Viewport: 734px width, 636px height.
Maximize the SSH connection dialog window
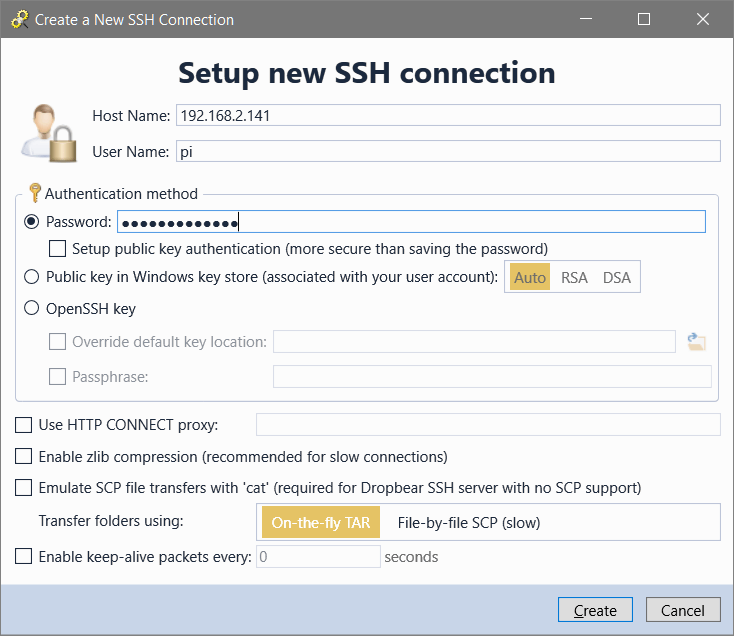pos(644,19)
